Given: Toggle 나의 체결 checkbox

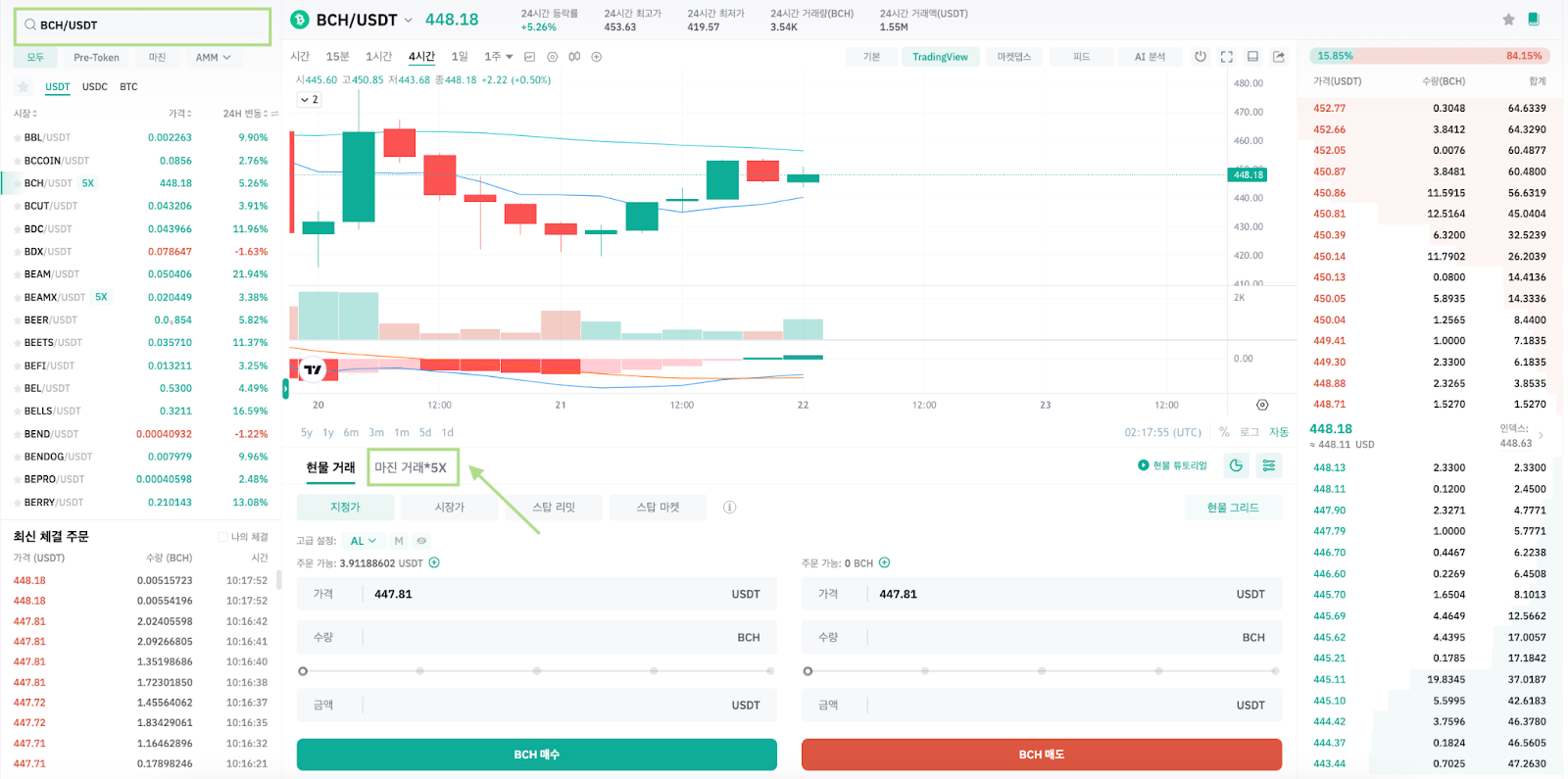Looking at the screenshot, I should 222,537.
